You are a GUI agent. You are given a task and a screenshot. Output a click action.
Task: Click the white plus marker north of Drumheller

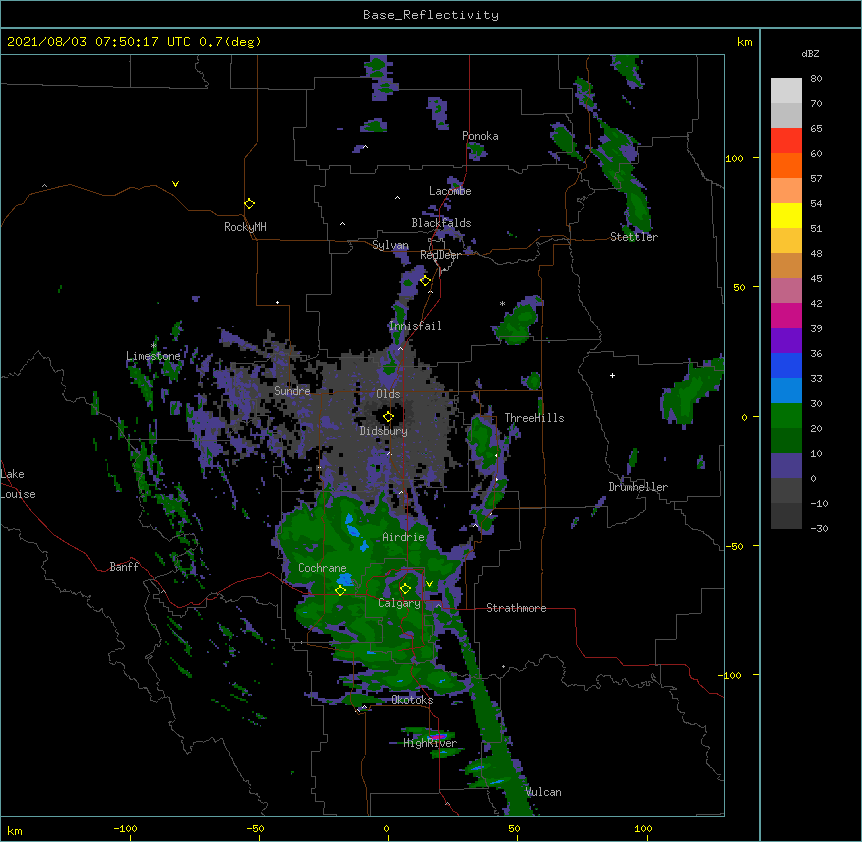click(612, 375)
